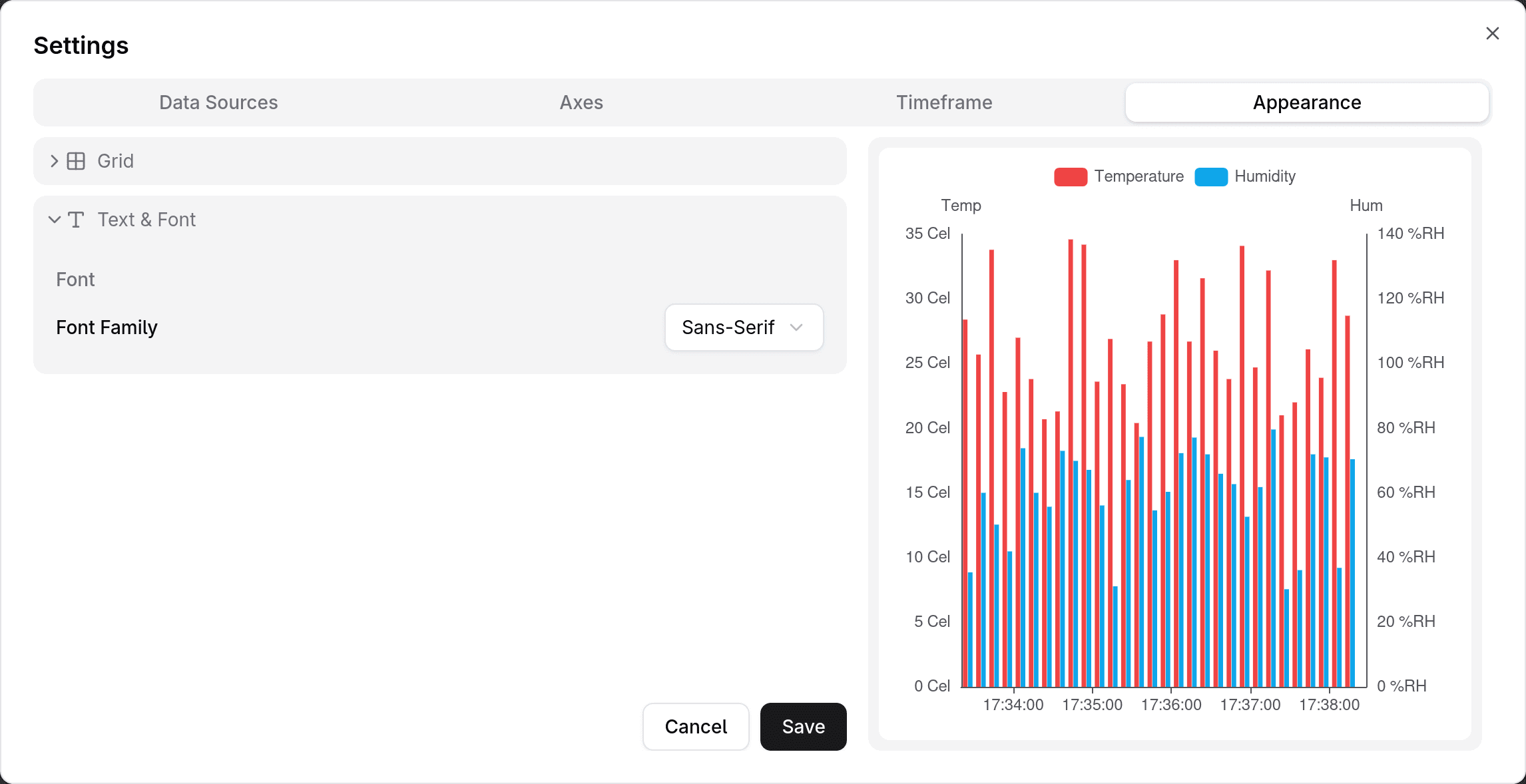Click the Grid table icon
1526x784 pixels.
coord(76,161)
